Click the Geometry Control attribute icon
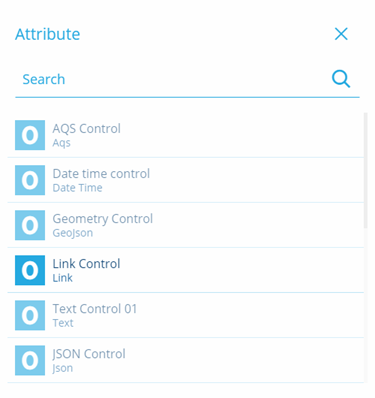 pos(30,225)
